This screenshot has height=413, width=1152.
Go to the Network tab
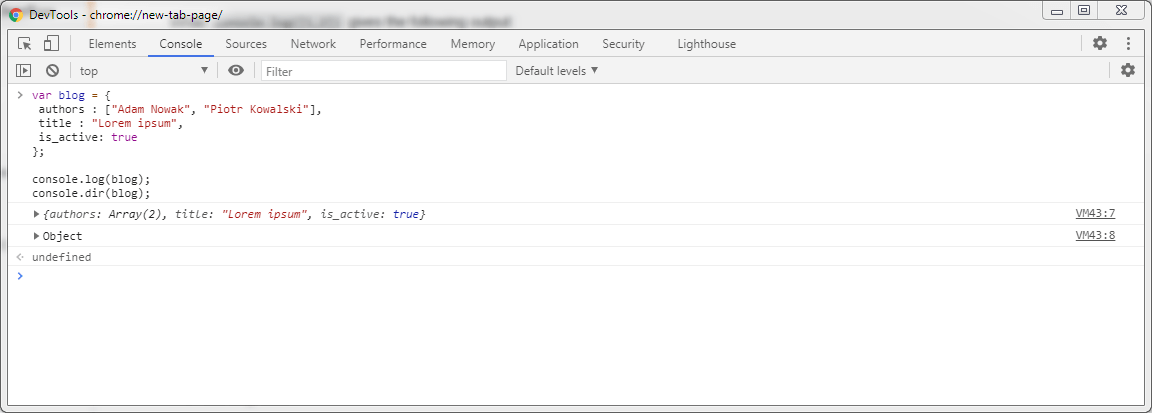pyautogui.click(x=313, y=44)
